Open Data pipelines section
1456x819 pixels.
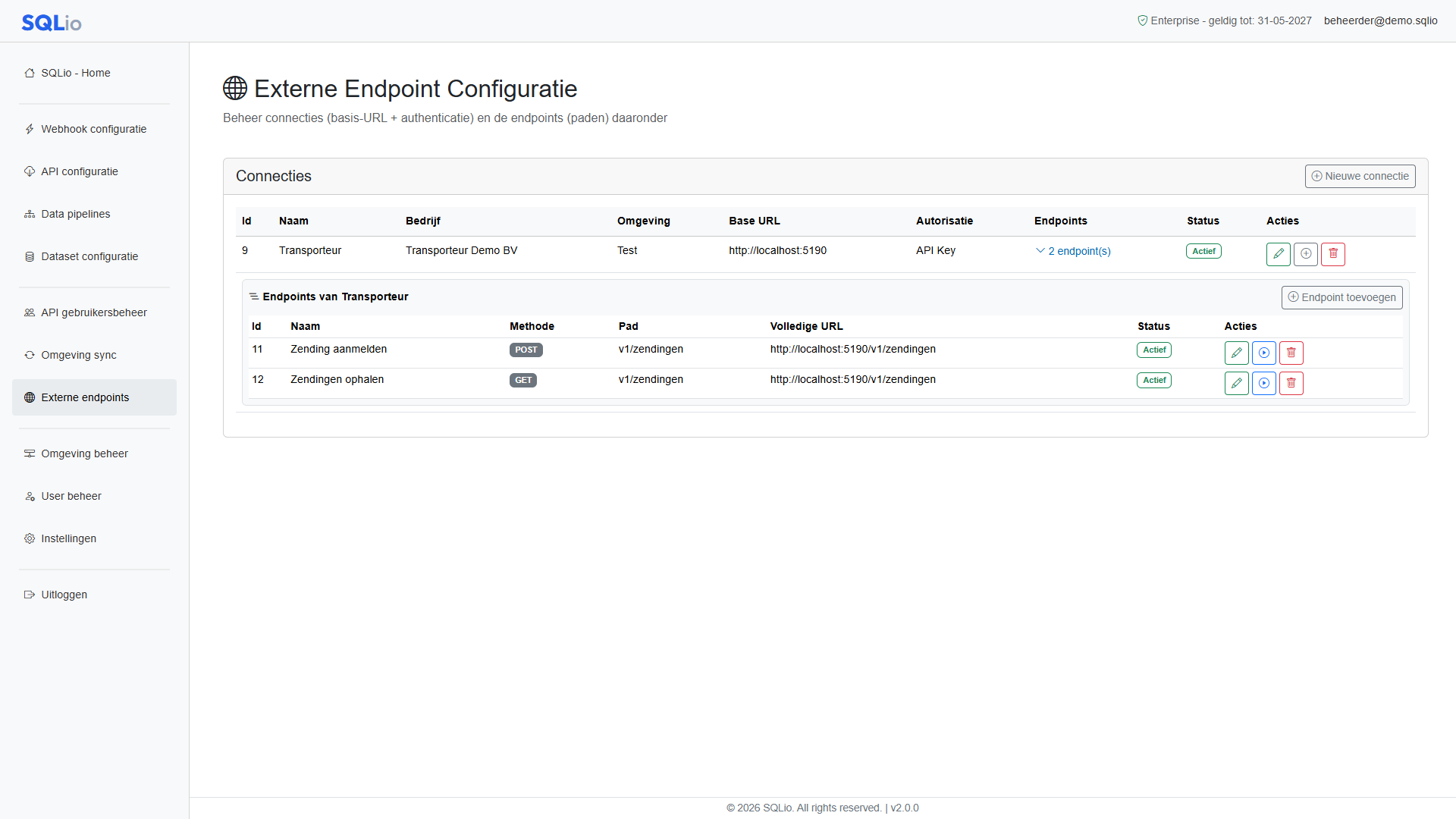coord(94,214)
